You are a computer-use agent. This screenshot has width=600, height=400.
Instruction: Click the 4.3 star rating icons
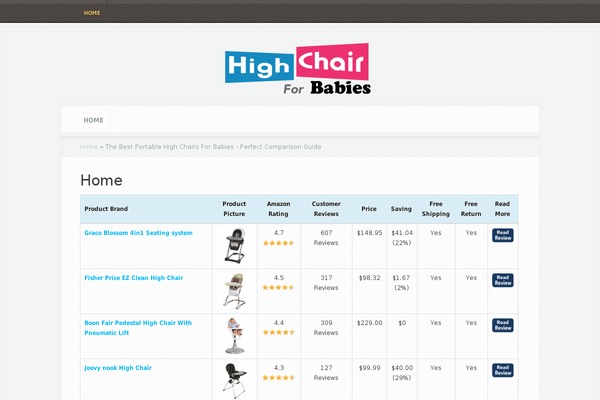[279, 377]
